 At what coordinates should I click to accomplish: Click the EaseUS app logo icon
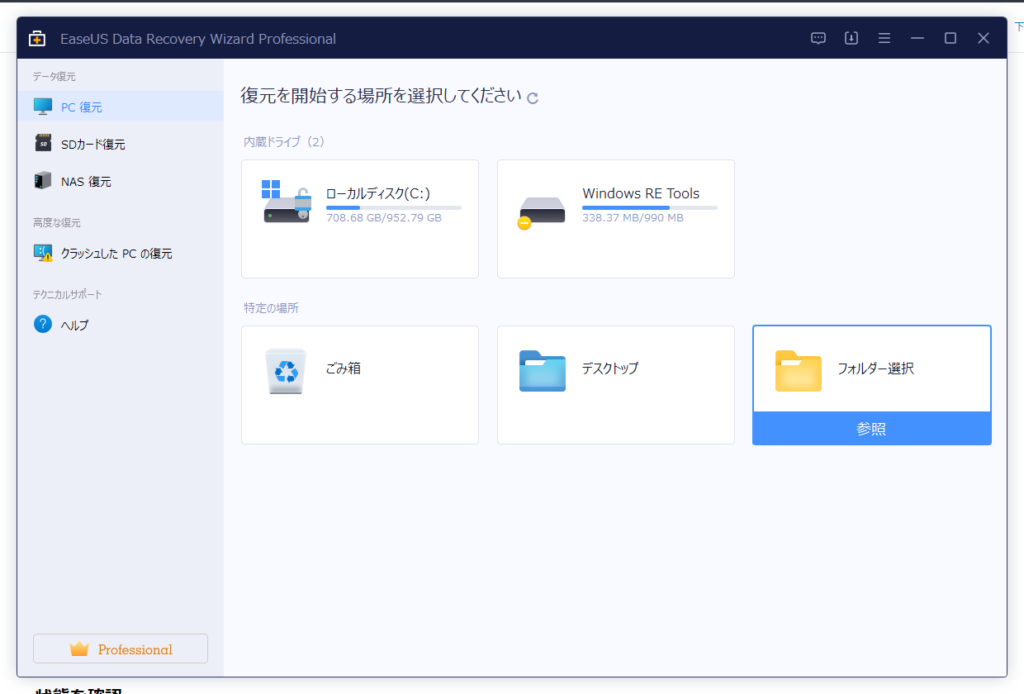click(x=38, y=39)
